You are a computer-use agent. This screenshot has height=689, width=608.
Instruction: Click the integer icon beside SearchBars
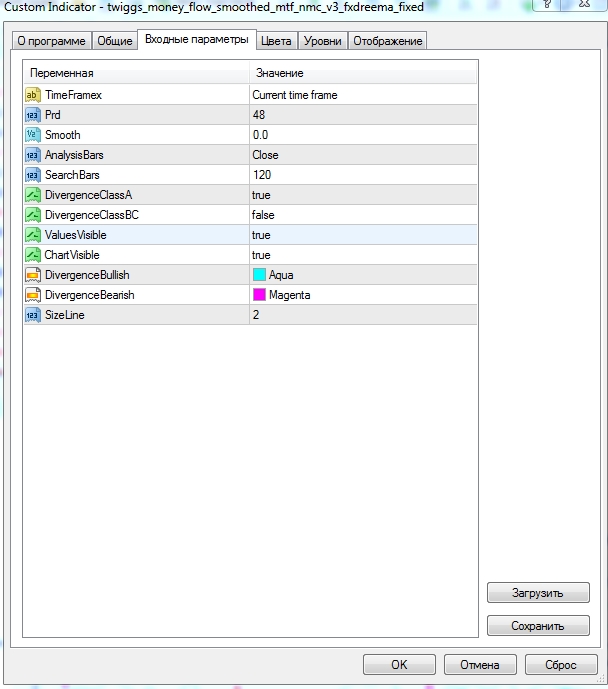point(33,175)
